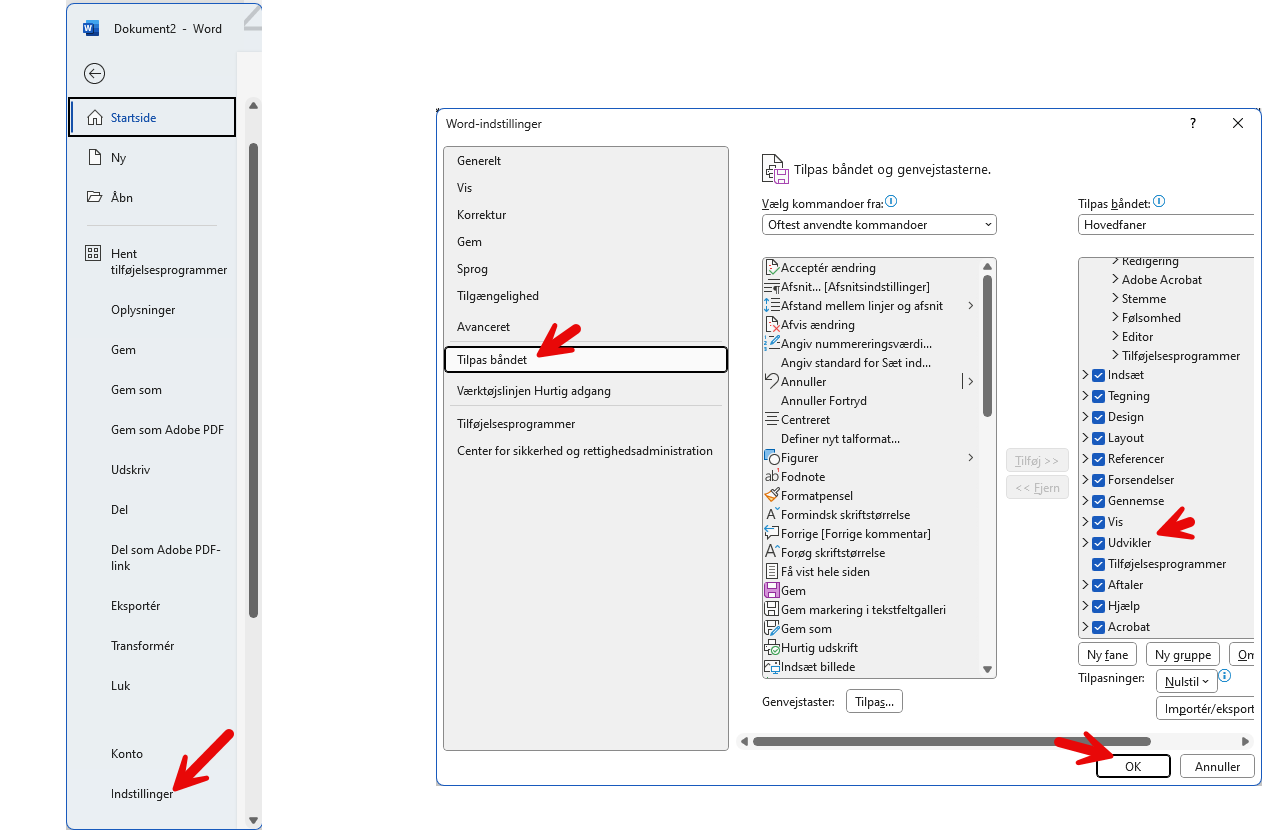Select the Gem som command icon
This screenshot has height=830, width=1286.
[x=772, y=628]
